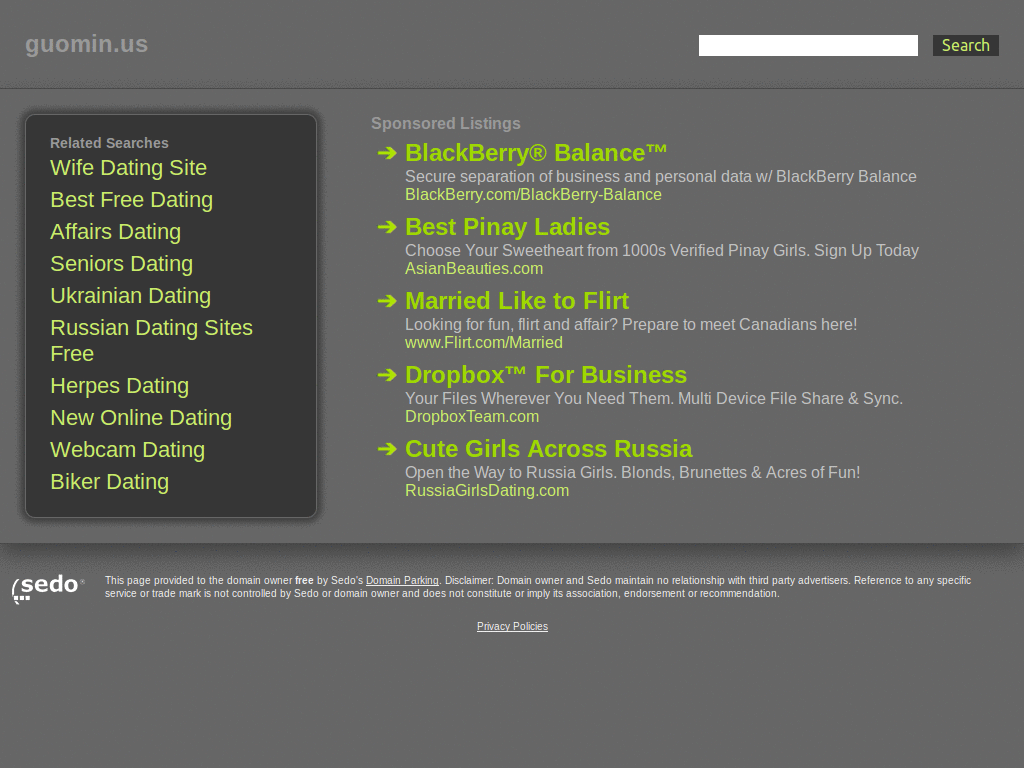The height and width of the screenshot is (768, 1024).
Task: Open the Dropbox For Business listing
Action: (x=546, y=375)
